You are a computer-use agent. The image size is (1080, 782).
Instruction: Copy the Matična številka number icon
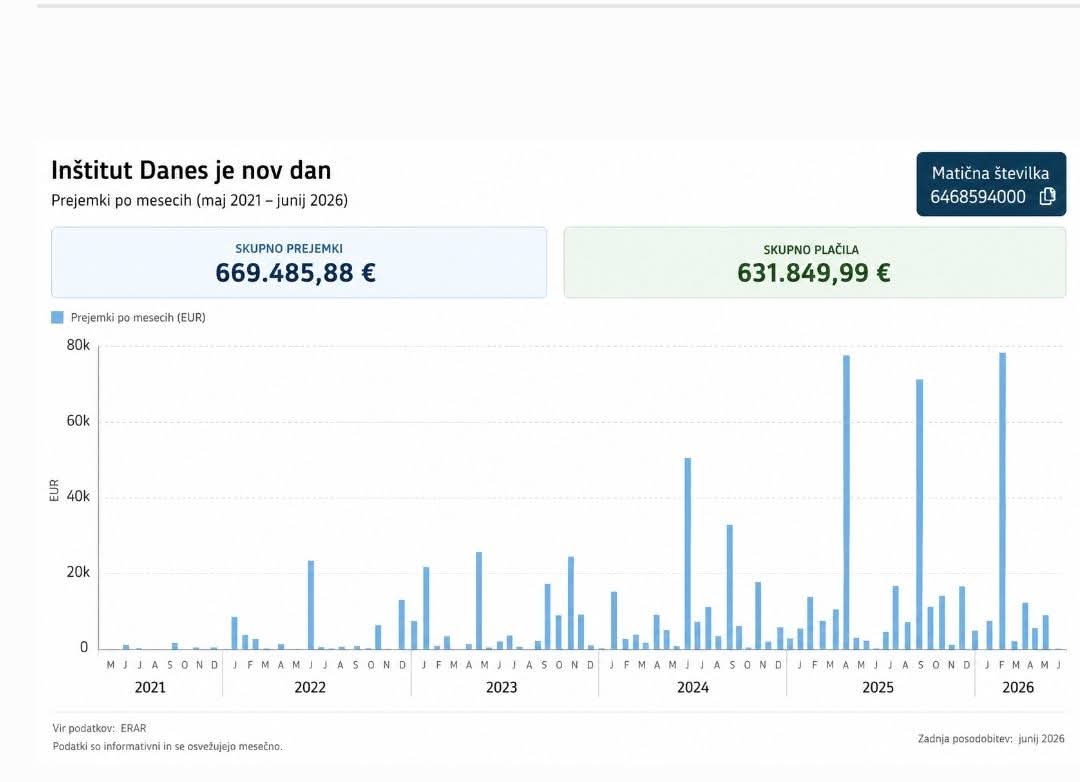pyautogui.click(x=1047, y=196)
